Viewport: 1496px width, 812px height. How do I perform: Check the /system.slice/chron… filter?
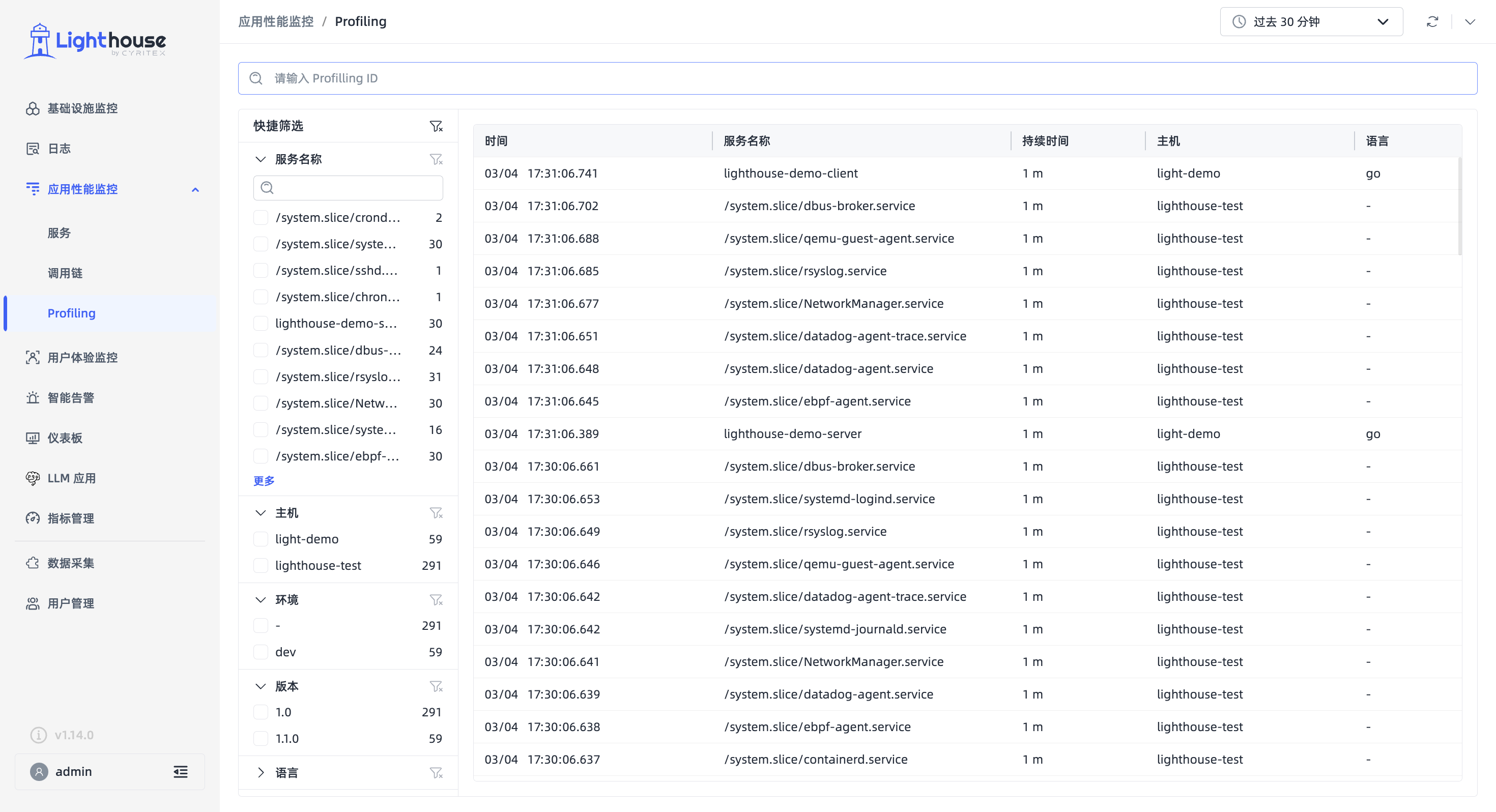pos(261,297)
